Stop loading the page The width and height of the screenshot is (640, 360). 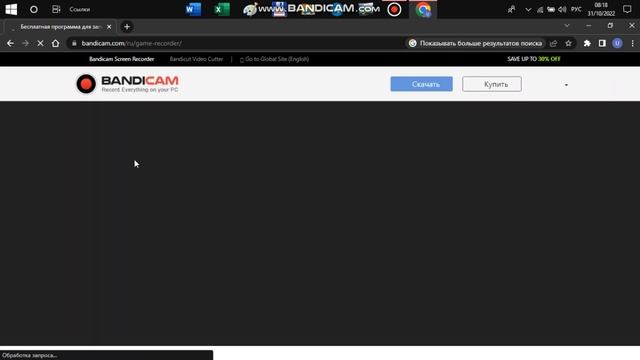[40, 43]
